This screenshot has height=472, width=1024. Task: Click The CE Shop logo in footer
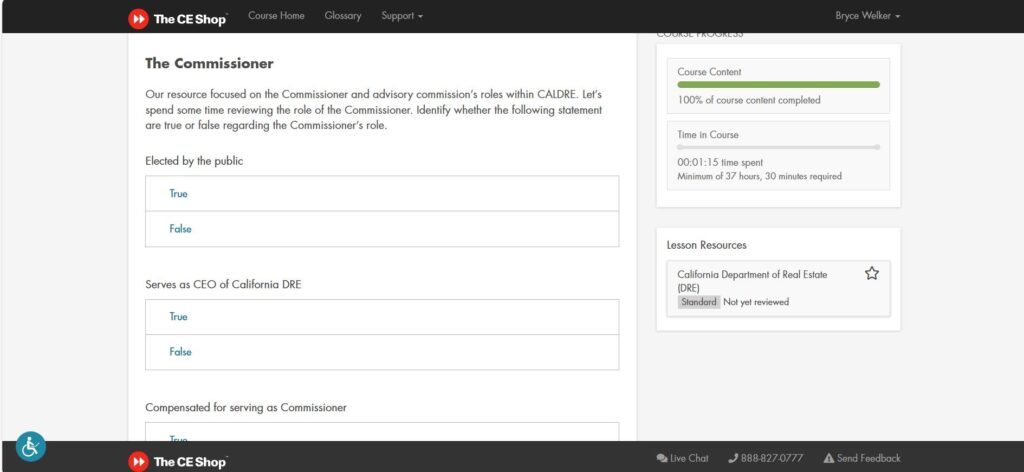178,461
